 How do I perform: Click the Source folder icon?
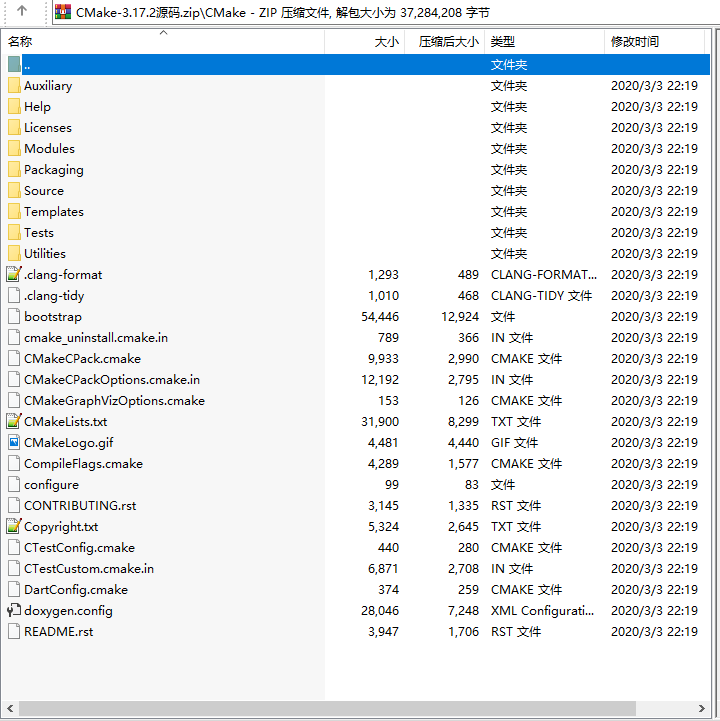point(14,190)
